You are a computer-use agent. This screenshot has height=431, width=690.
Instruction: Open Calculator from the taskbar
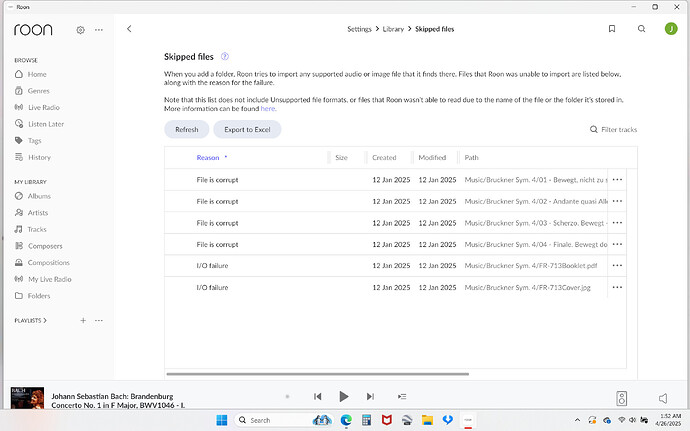pyautogui.click(x=366, y=420)
